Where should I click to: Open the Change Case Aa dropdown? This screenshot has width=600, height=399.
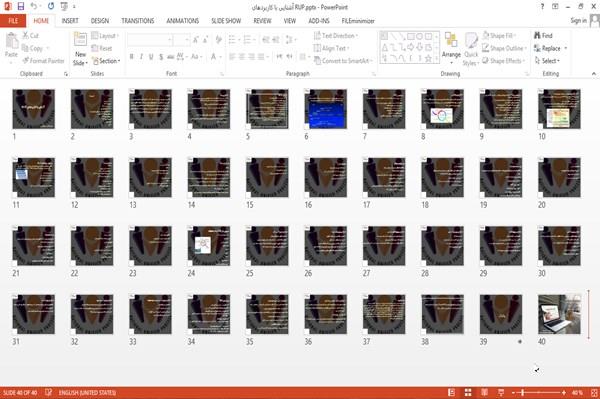click(196, 57)
